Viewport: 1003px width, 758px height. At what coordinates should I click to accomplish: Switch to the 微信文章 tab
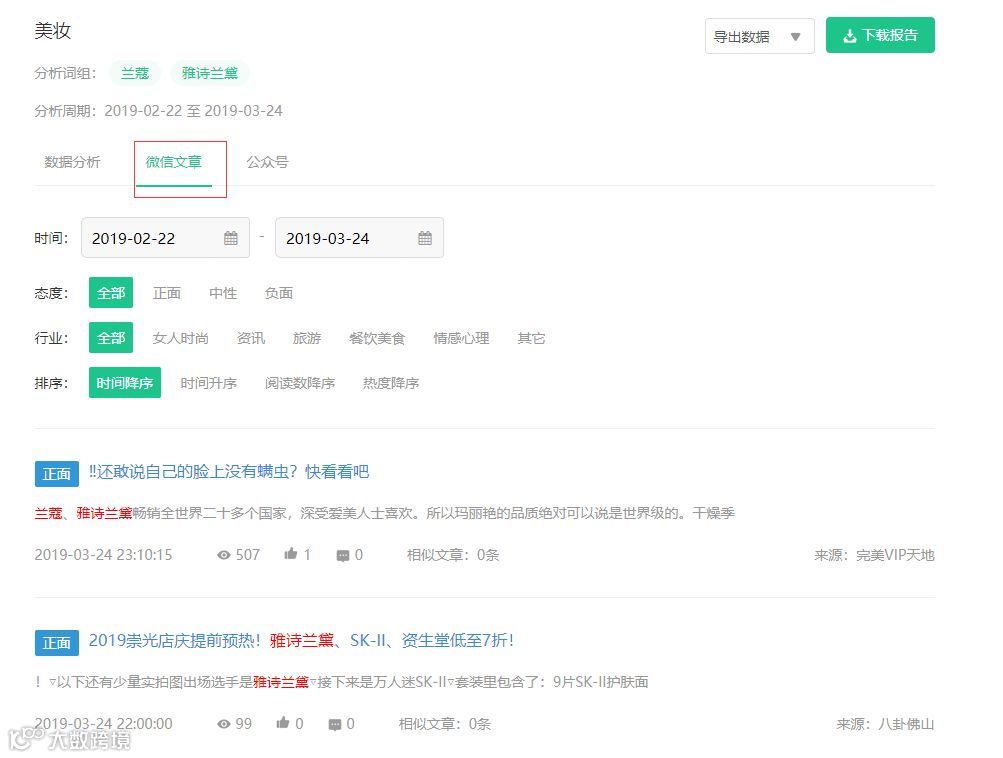173,162
